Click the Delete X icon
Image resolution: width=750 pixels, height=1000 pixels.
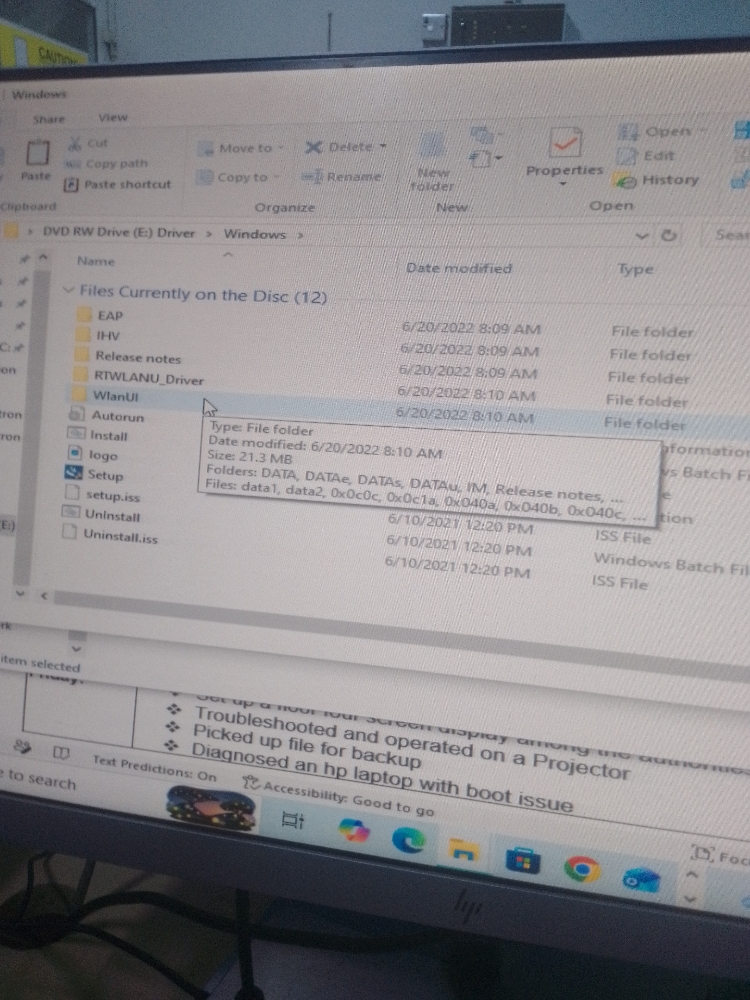312,147
